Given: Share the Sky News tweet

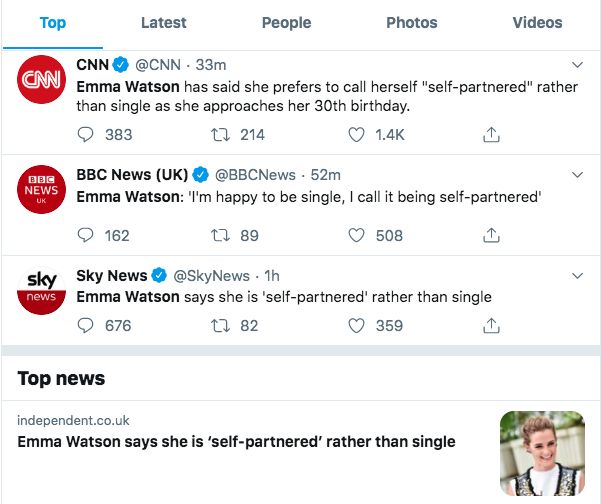Looking at the screenshot, I should pos(491,325).
